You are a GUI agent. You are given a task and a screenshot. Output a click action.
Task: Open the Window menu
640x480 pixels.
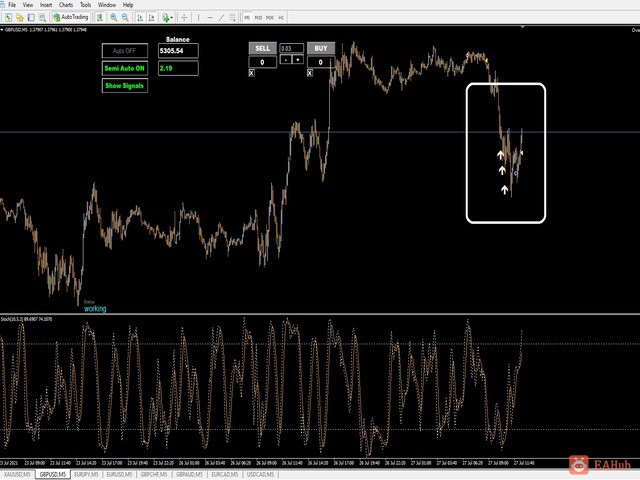coord(107,5)
